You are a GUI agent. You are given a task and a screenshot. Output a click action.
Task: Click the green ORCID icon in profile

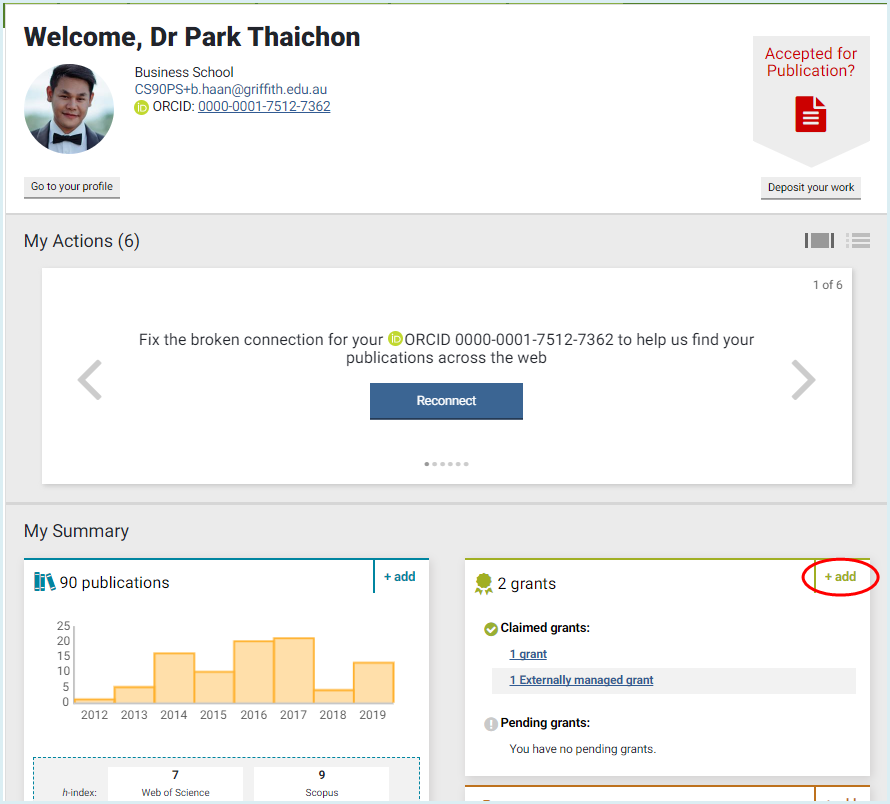142,107
